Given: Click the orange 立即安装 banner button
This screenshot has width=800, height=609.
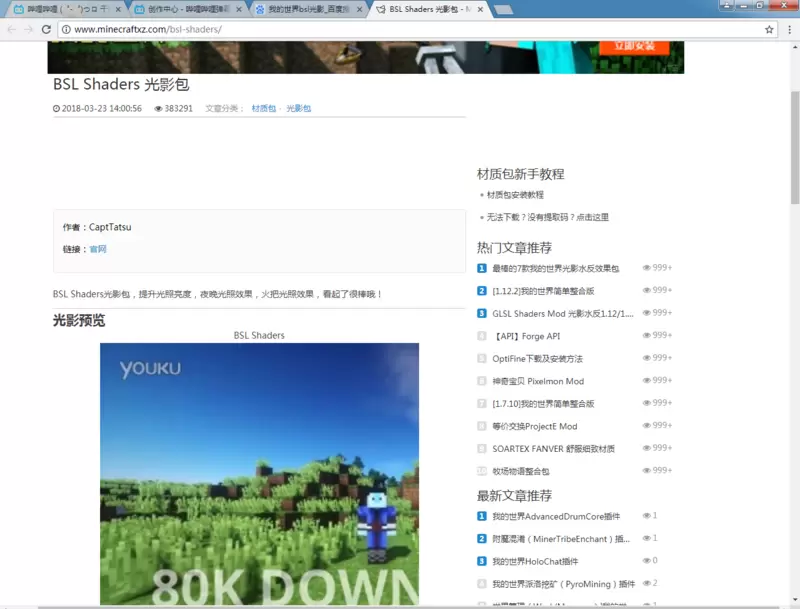Looking at the screenshot, I should [x=634, y=46].
